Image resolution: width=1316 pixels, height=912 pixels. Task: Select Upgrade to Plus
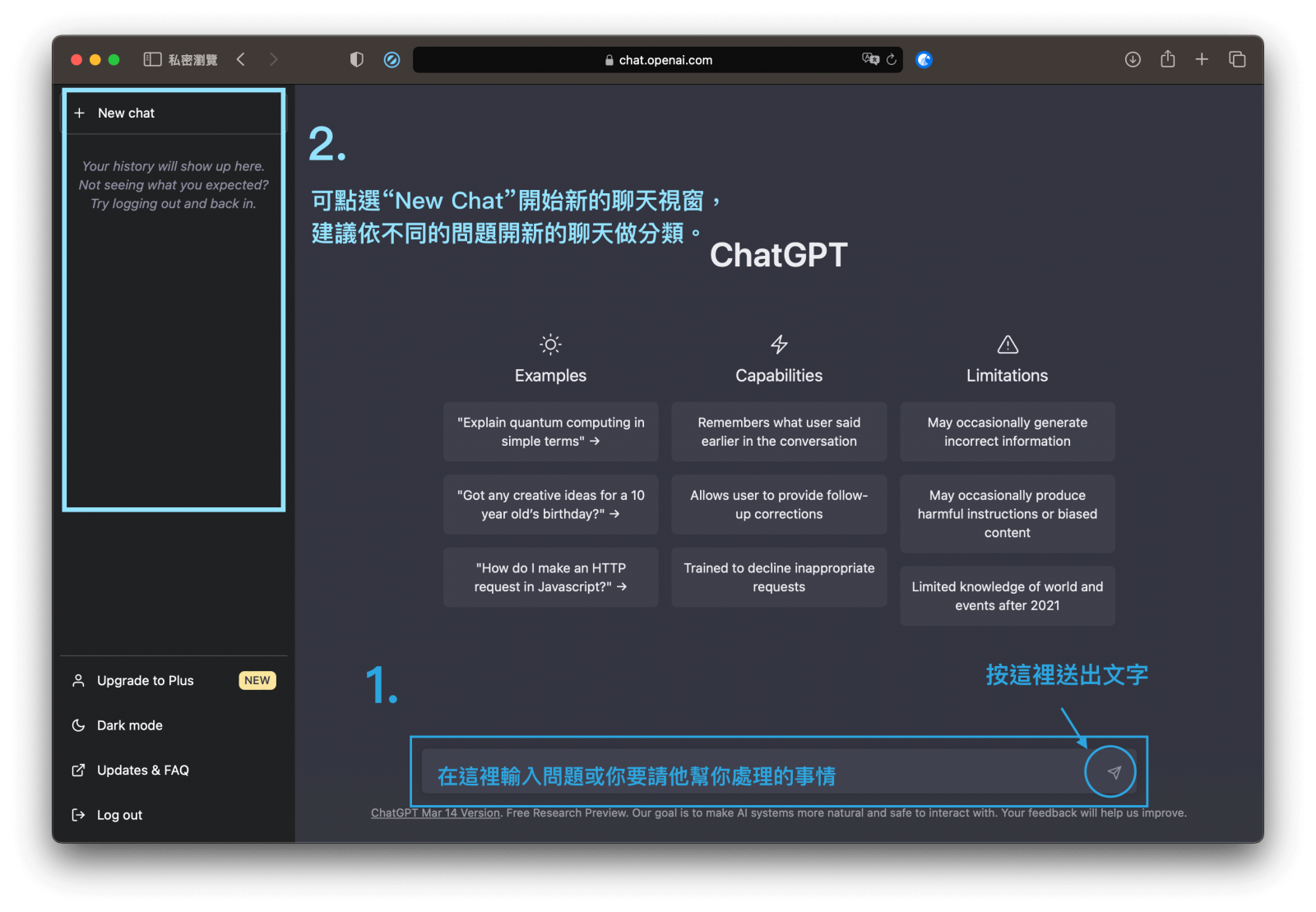(174, 680)
